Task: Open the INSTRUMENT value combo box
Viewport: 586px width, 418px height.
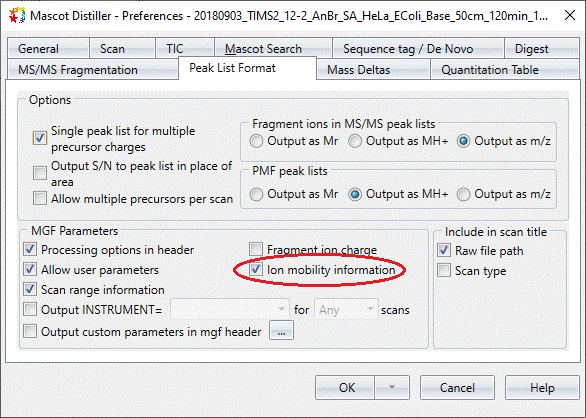Action: (229, 309)
